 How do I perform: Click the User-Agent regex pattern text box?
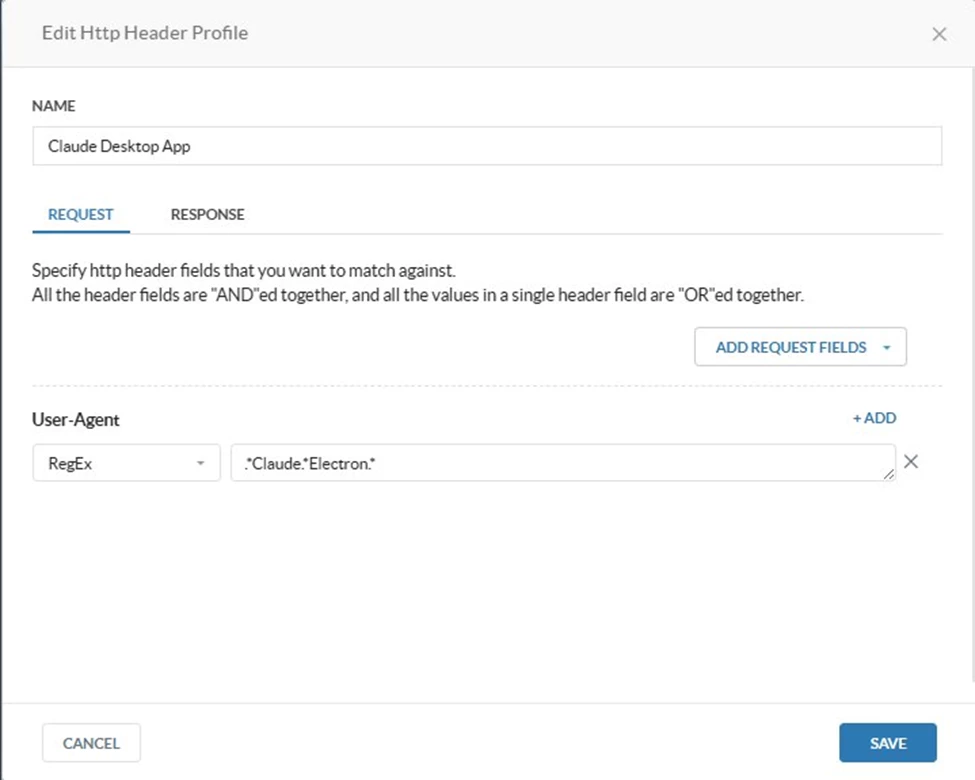tap(563, 463)
